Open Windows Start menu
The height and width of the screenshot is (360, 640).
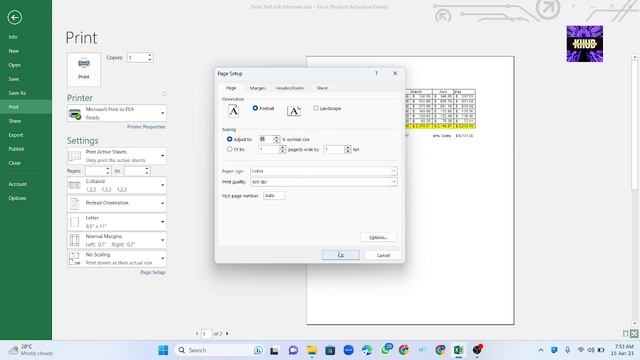163,350
